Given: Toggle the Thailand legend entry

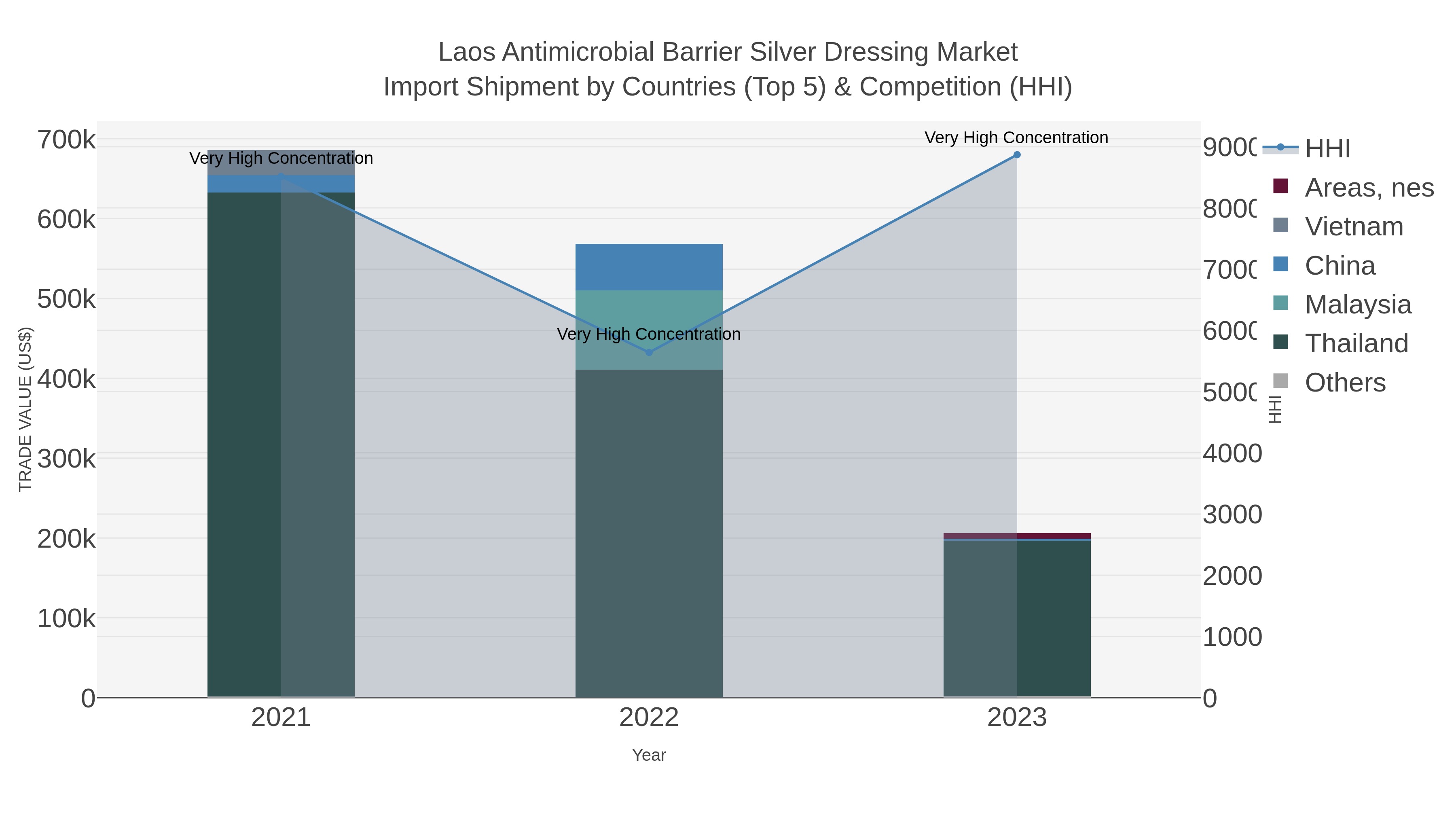Looking at the screenshot, I should (x=1340, y=343).
